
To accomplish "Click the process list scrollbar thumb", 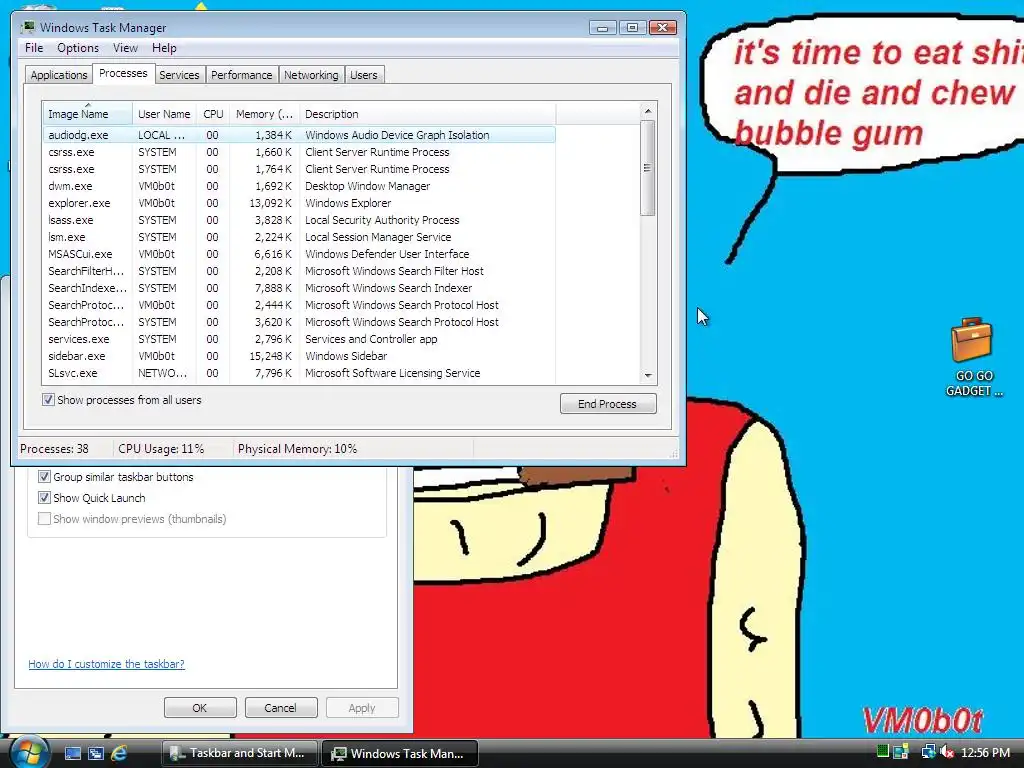I will (x=648, y=168).
